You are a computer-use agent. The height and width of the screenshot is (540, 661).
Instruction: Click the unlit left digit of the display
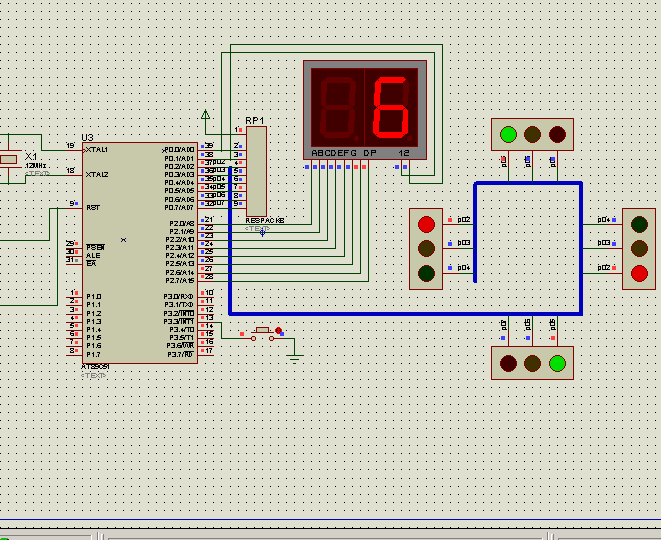coord(338,107)
